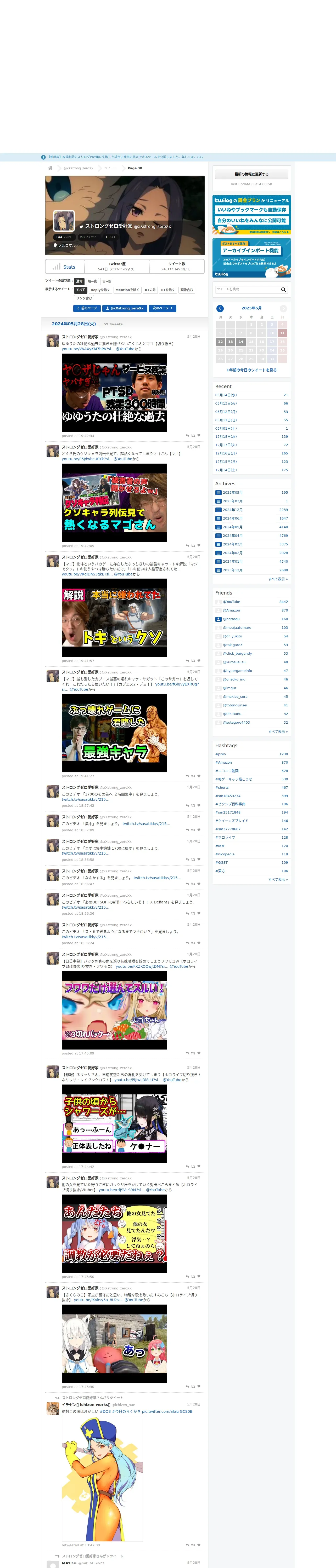Like heart on the 17:44:42 tweet
Viewport: 336px width, 1568px height.
tap(199, 1166)
